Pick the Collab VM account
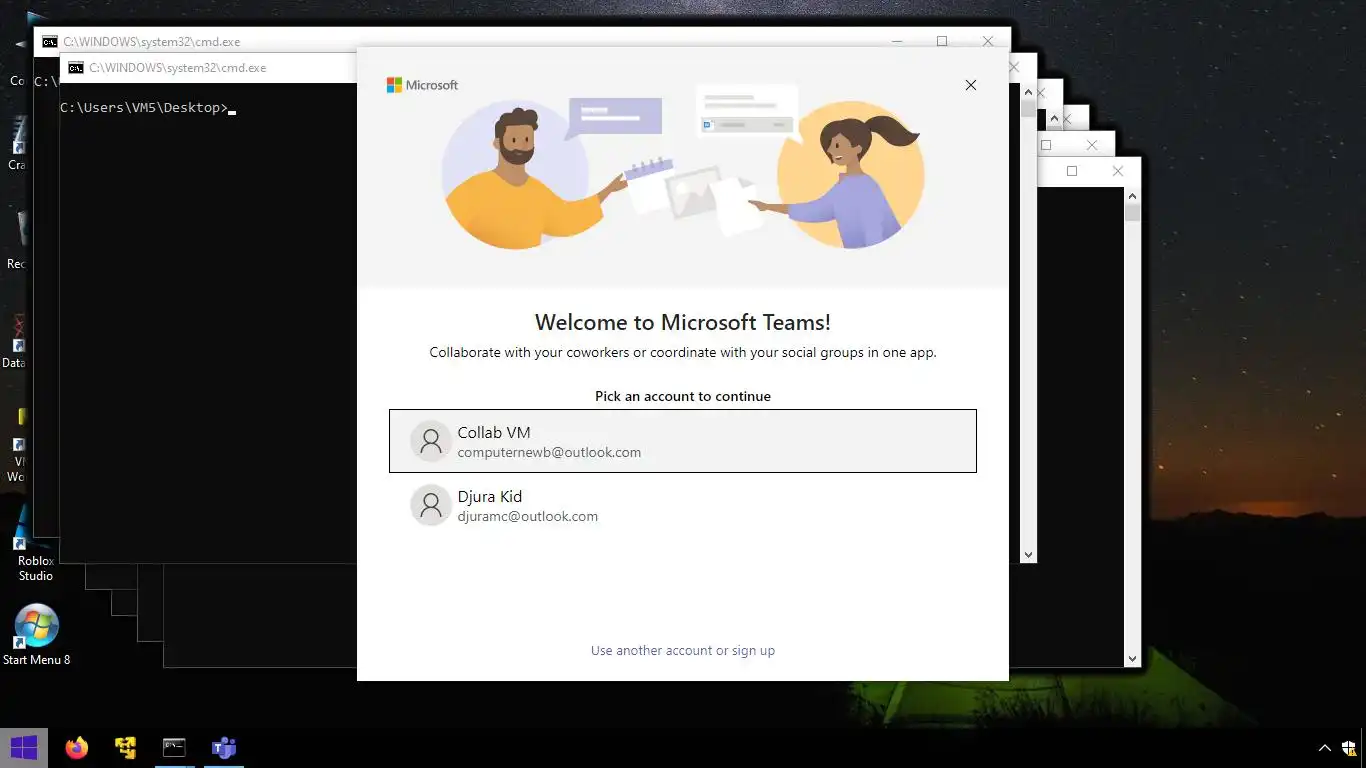This screenshot has height=768, width=1366. tap(683, 441)
